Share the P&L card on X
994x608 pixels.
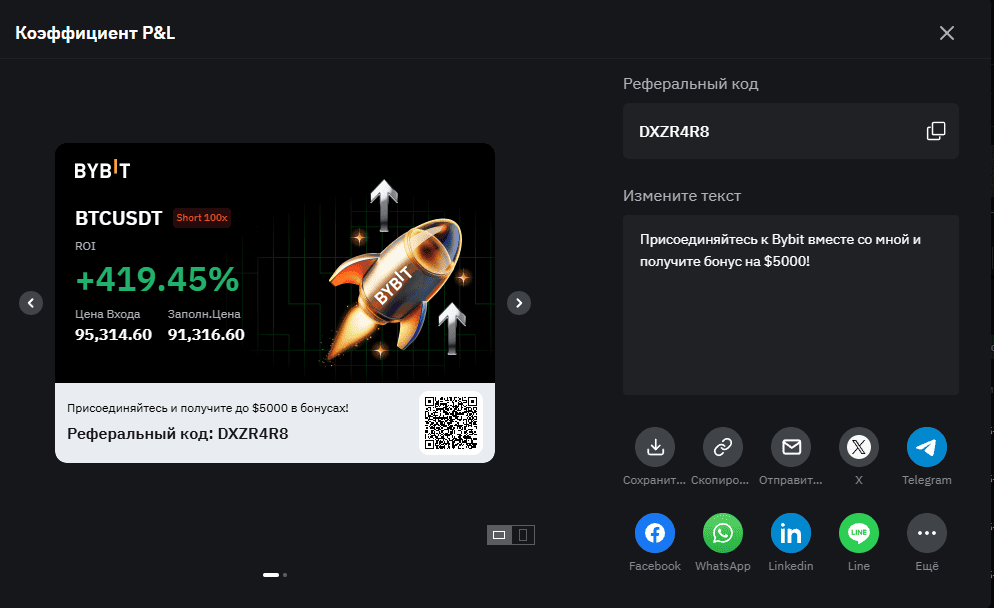point(859,447)
